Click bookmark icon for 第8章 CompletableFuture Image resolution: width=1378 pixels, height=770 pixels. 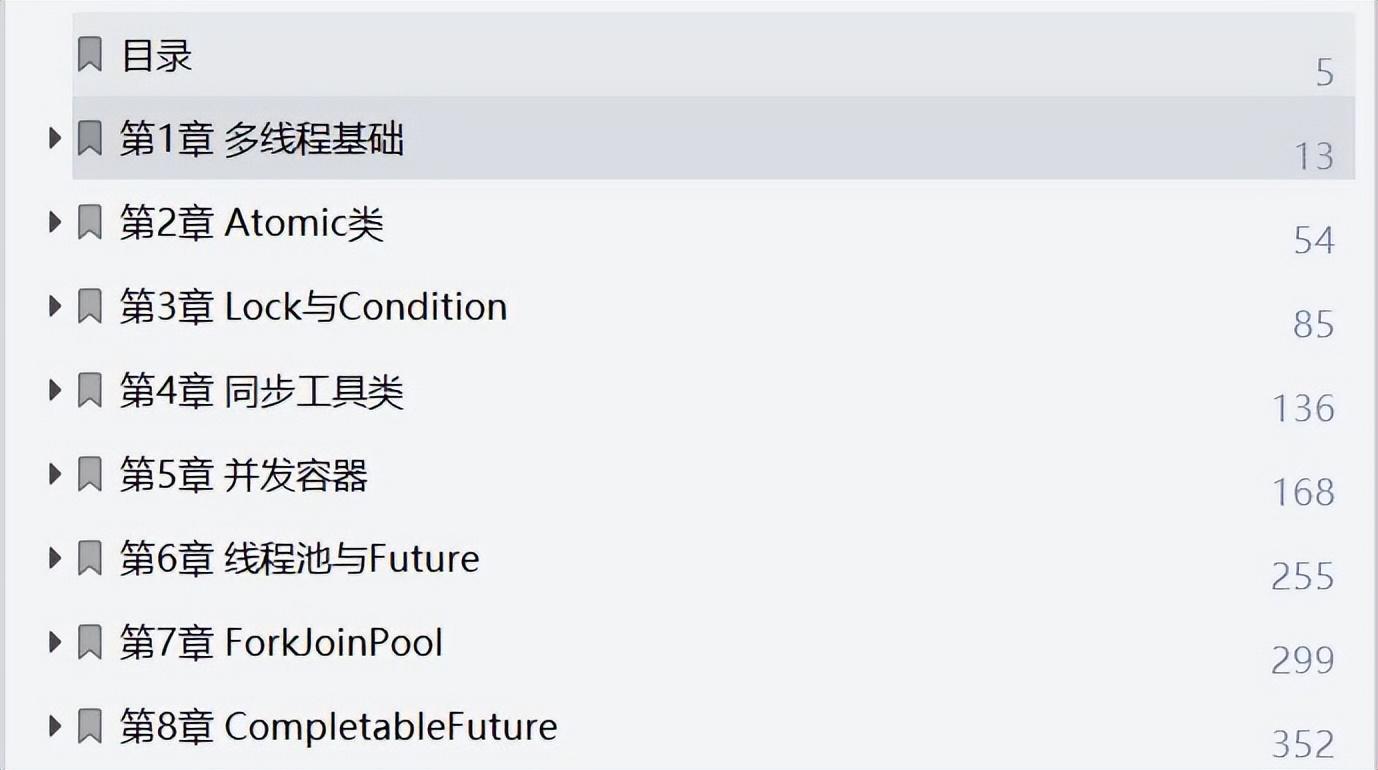90,726
